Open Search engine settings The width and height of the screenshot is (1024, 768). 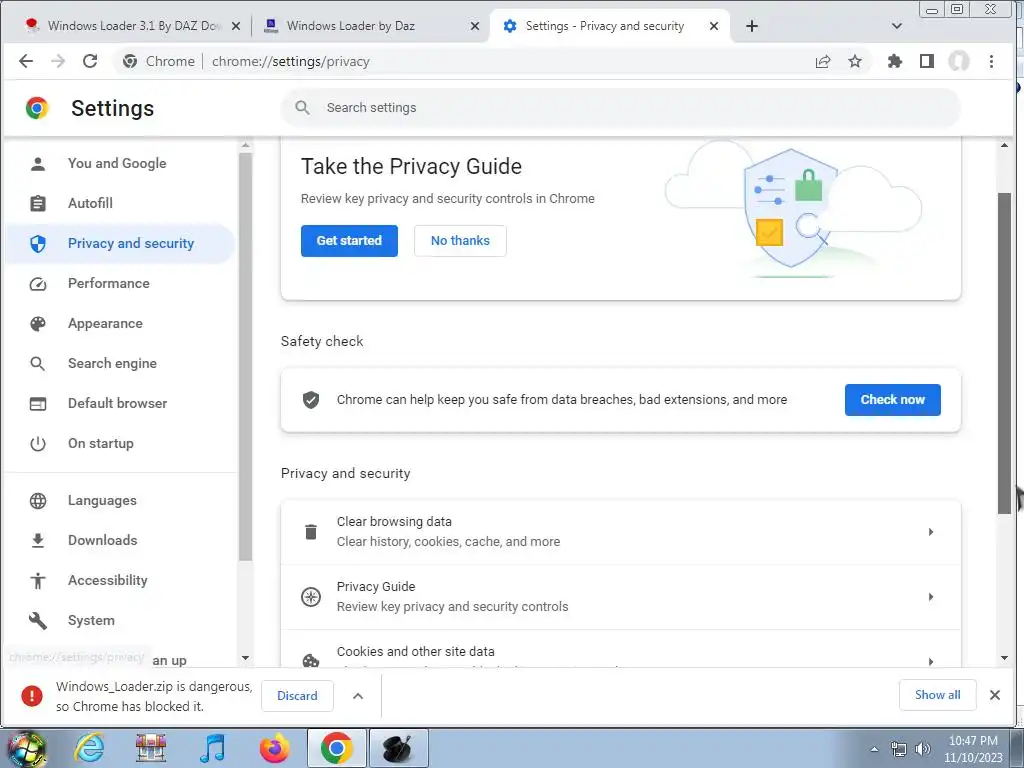click(x=118, y=363)
